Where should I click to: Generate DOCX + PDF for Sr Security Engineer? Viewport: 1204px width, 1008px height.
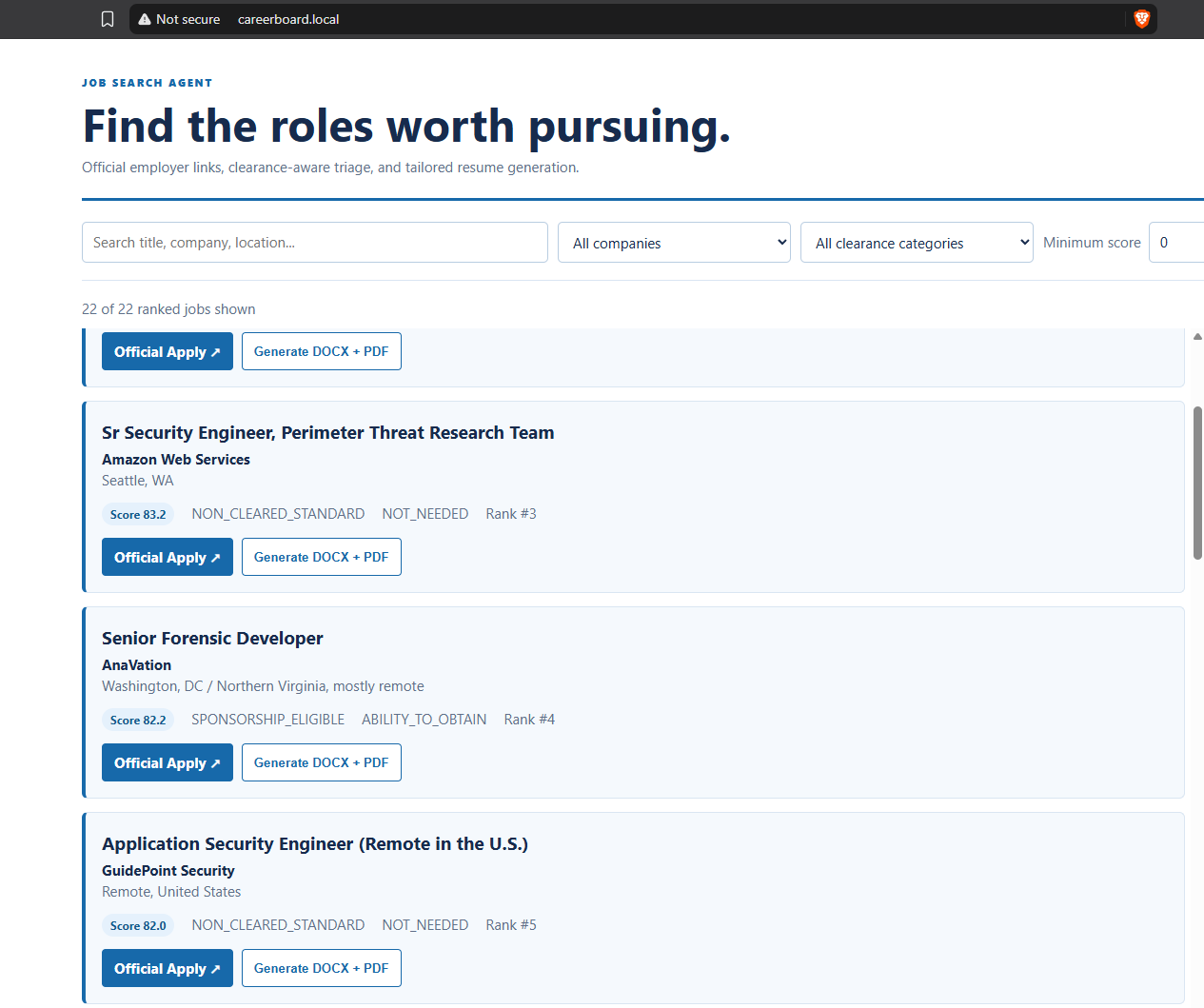322,557
